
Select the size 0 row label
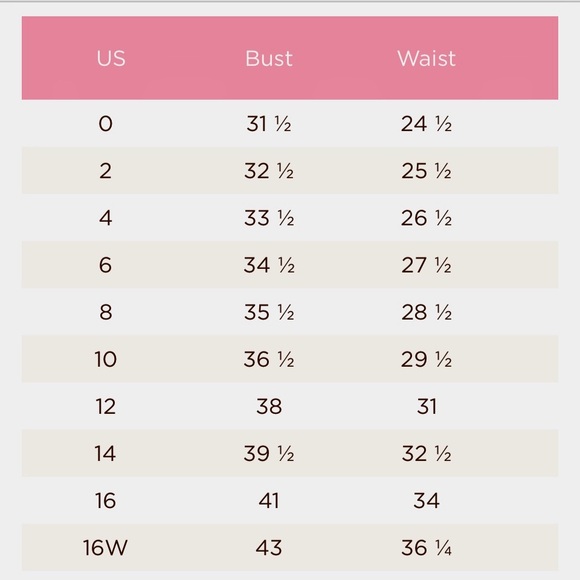(105, 124)
